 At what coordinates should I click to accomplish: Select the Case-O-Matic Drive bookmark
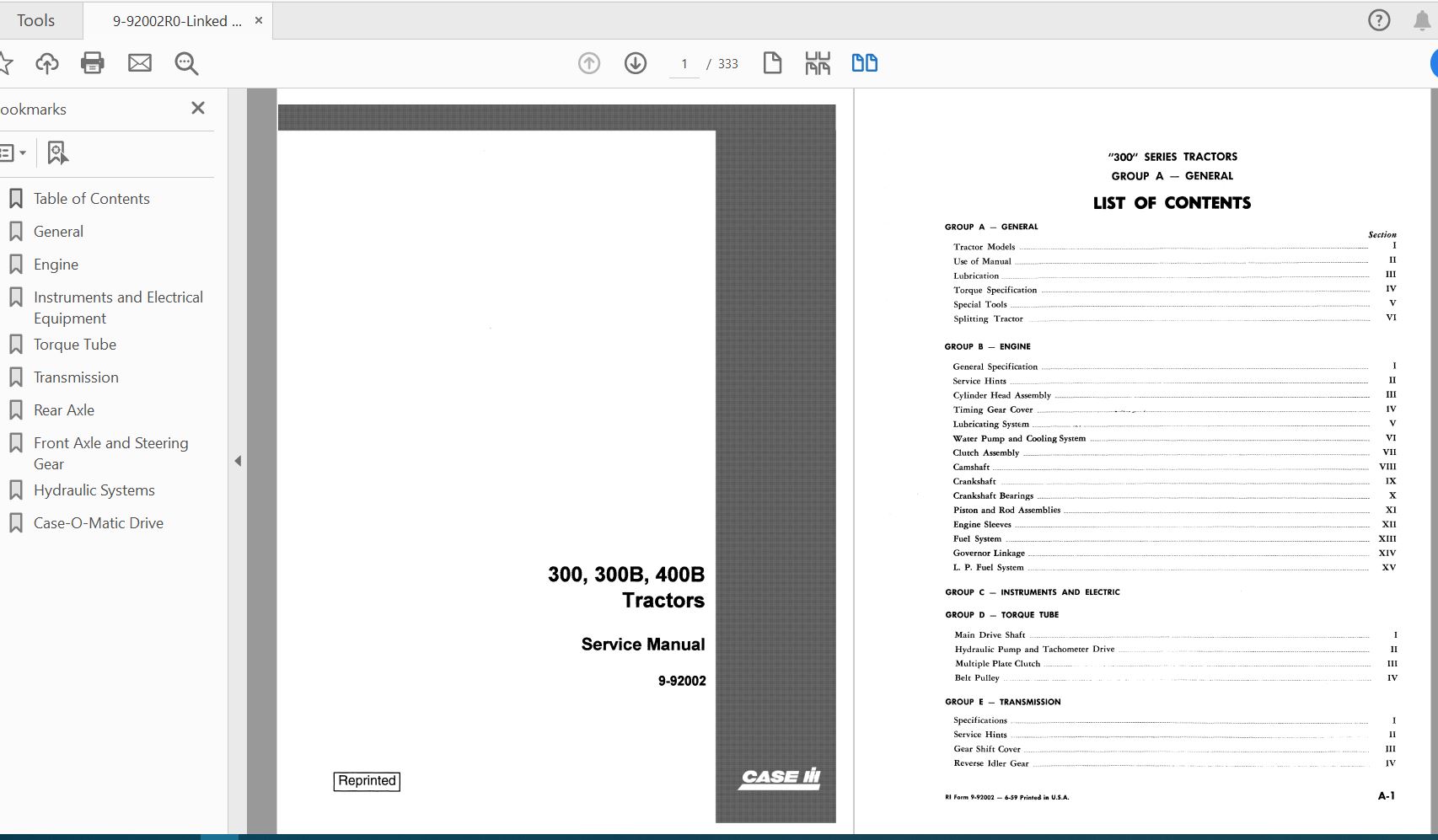coord(98,522)
